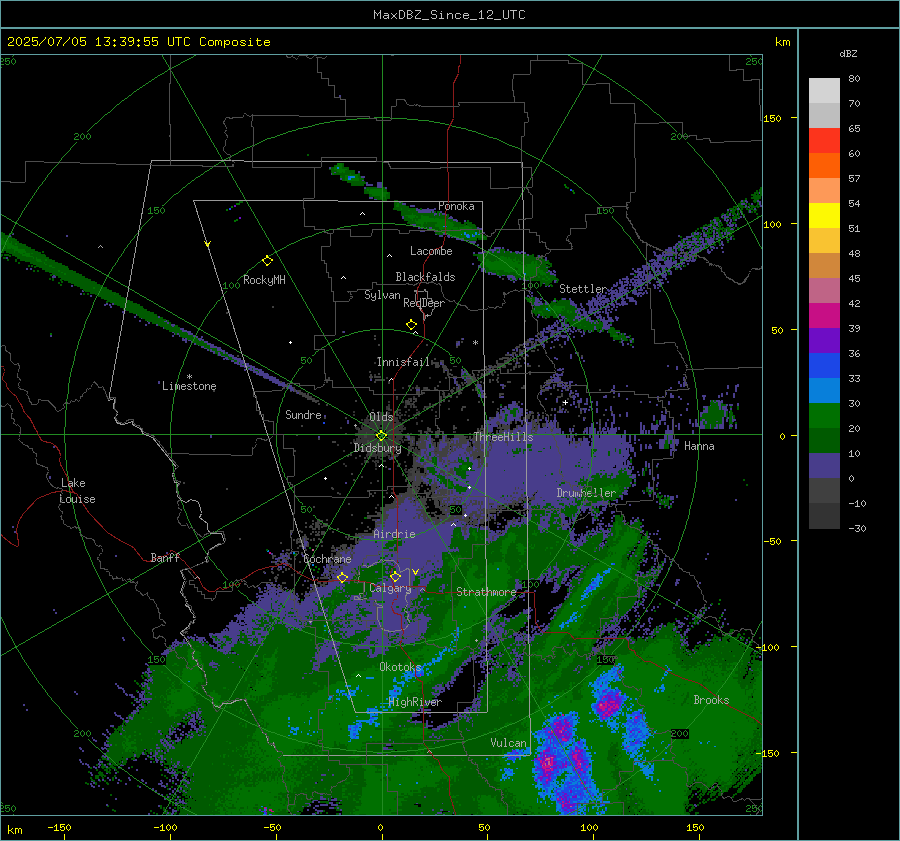Screen dimensions: 900x841
Task: Click the Stettler city label
Action: tap(583, 289)
